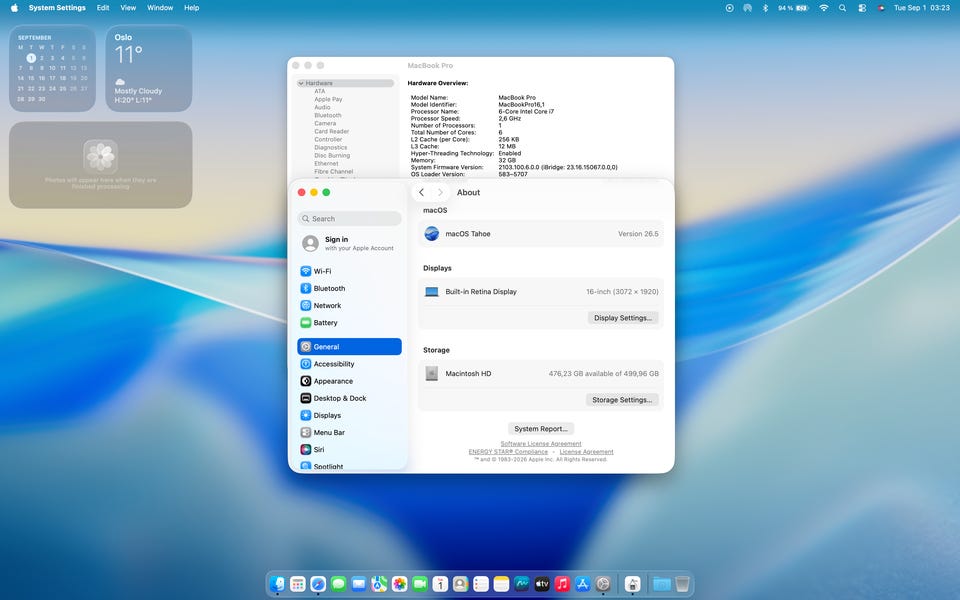Click the Wi-Fi status icon in menu bar
960x600 pixels.
click(x=823, y=8)
